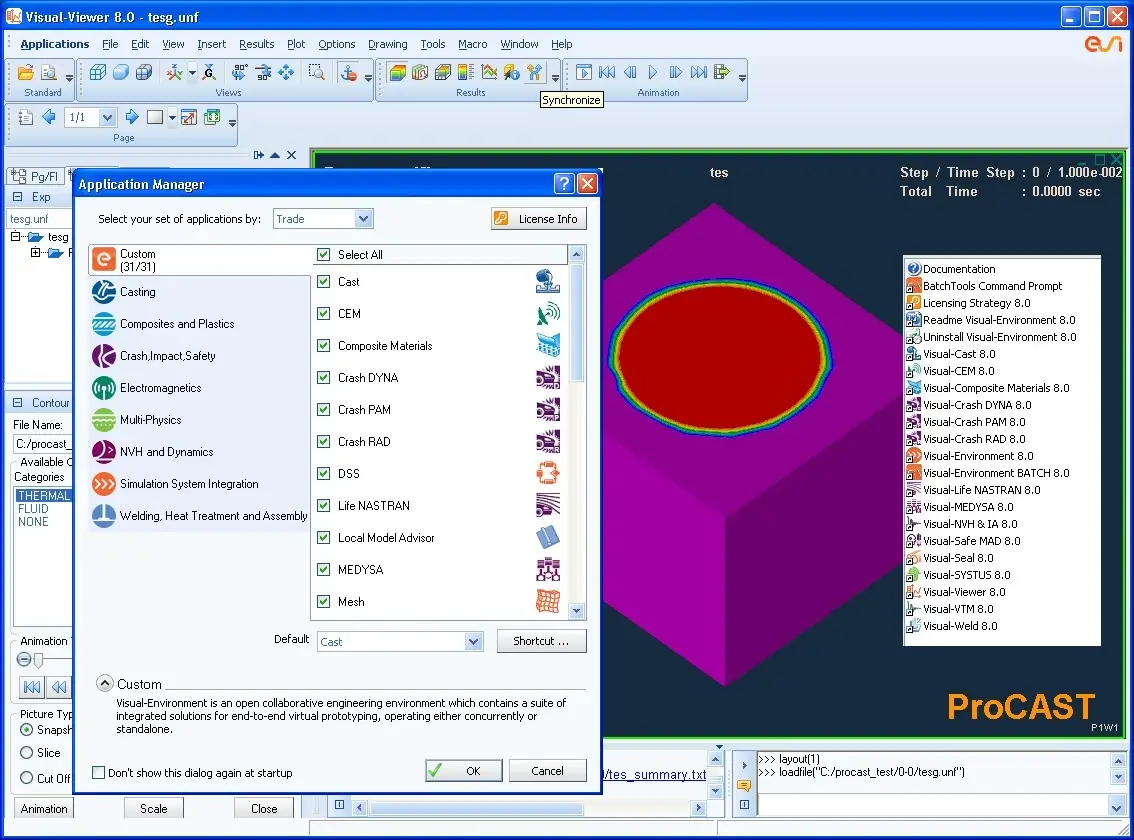
Task: Jump to last animation frame
Action: click(x=699, y=72)
